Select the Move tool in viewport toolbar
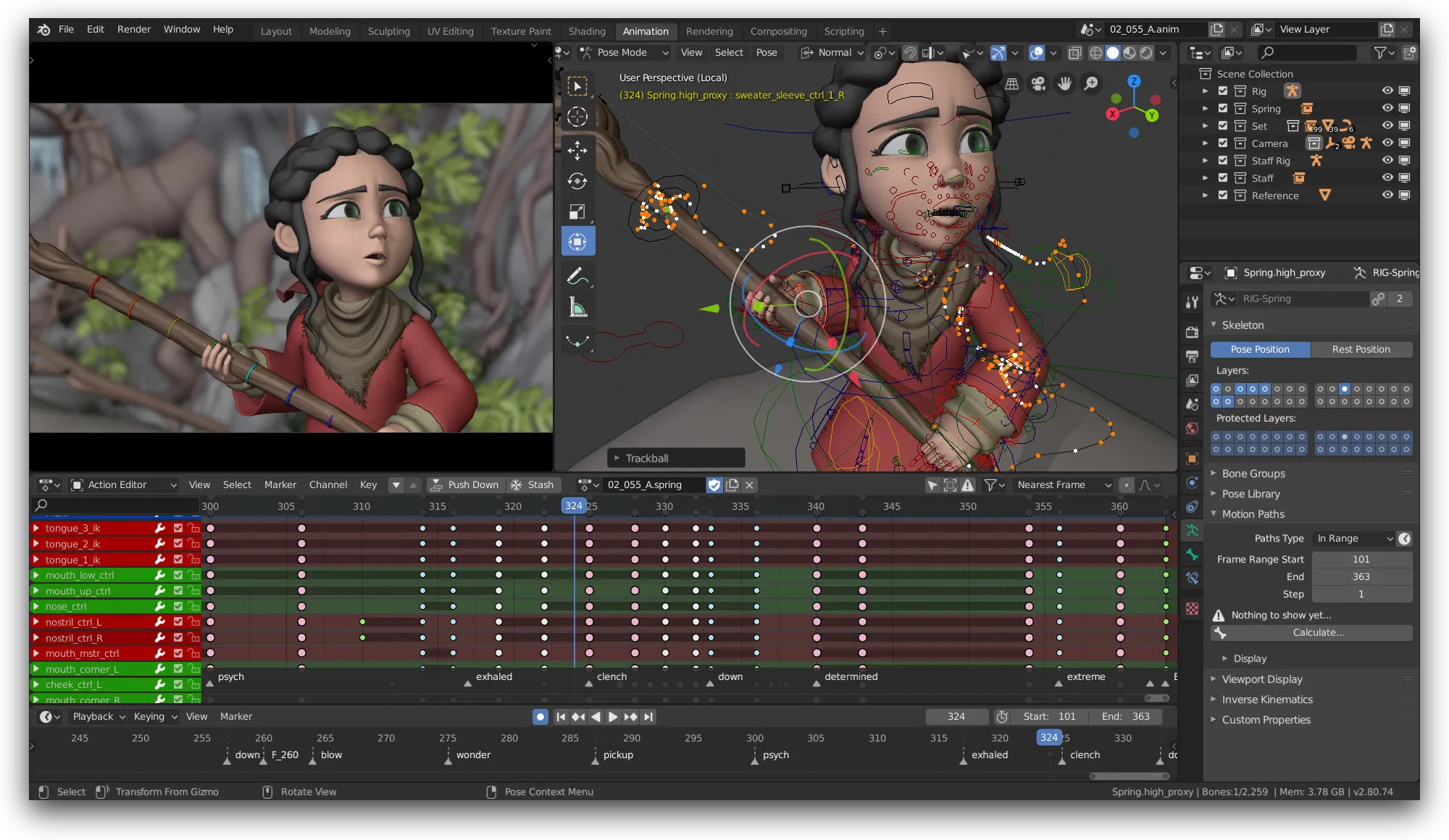The height and width of the screenshot is (840, 1449). 577,150
